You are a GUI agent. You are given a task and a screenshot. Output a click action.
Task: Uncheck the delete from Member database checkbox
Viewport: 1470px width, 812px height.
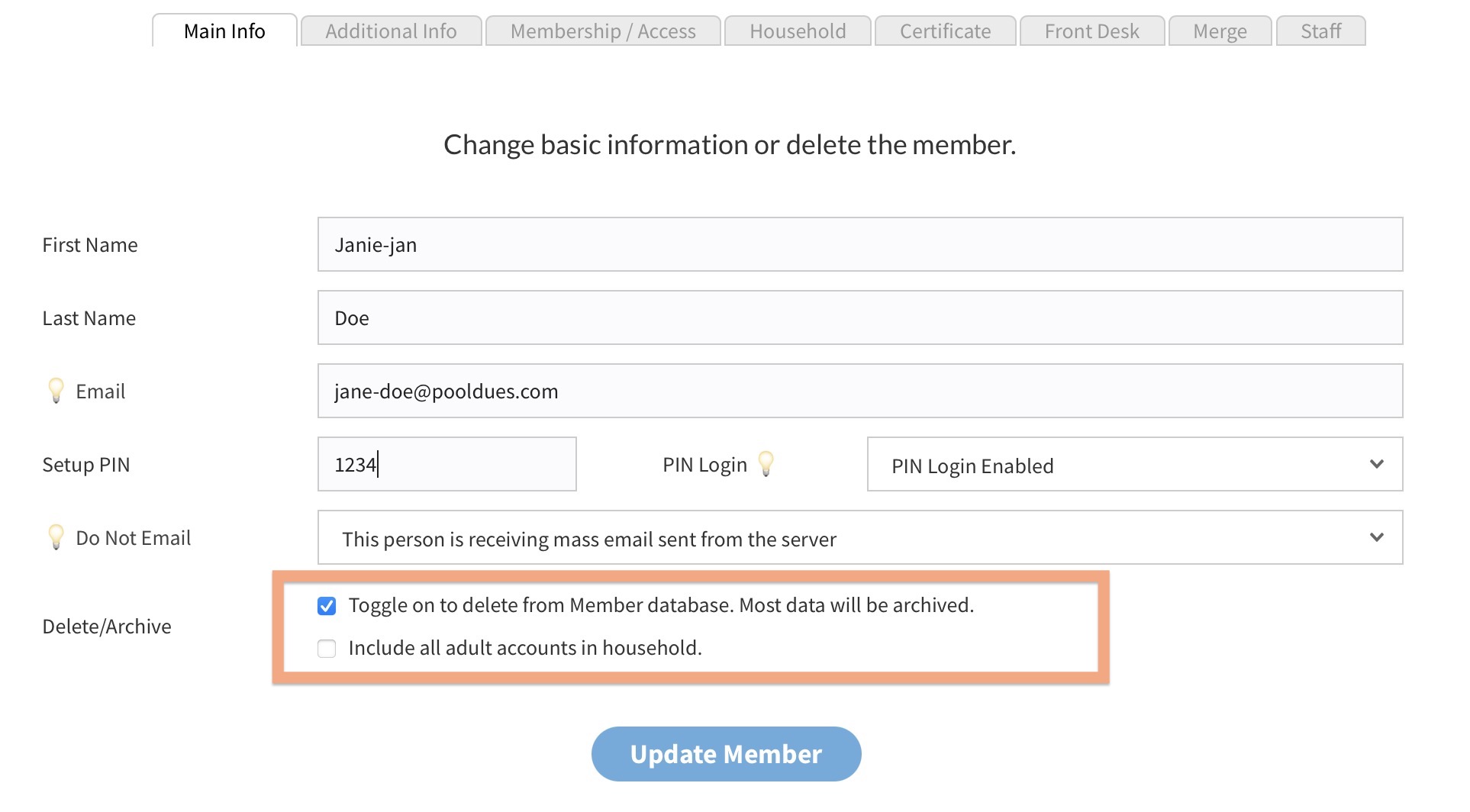pyautogui.click(x=327, y=606)
